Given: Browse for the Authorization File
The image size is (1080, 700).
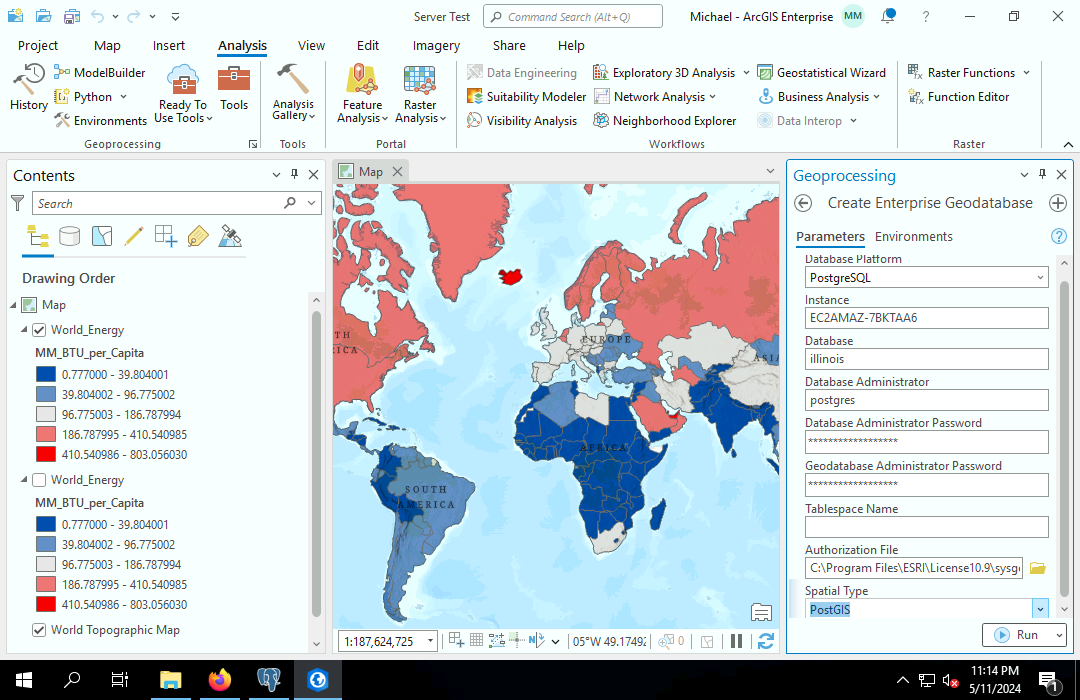Looking at the screenshot, I should coord(1037,568).
